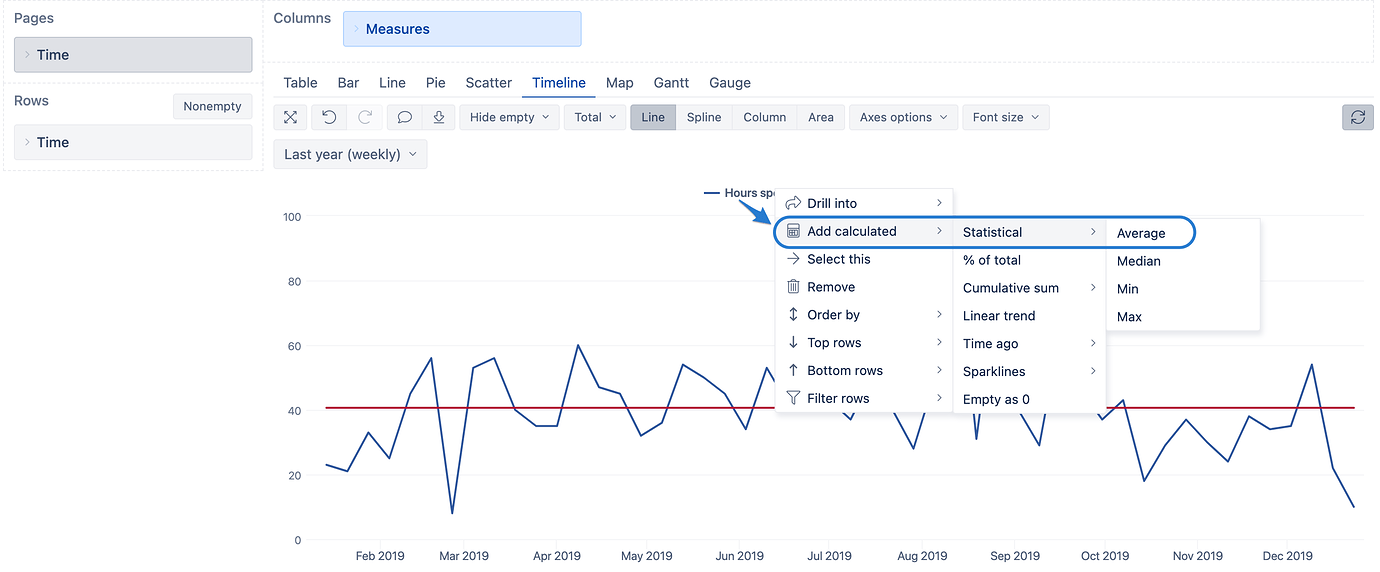Click the funnel icon beside Filter rows
Image resolution: width=1380 pixels, height=572 pixels.
click(x=793, y=398)
